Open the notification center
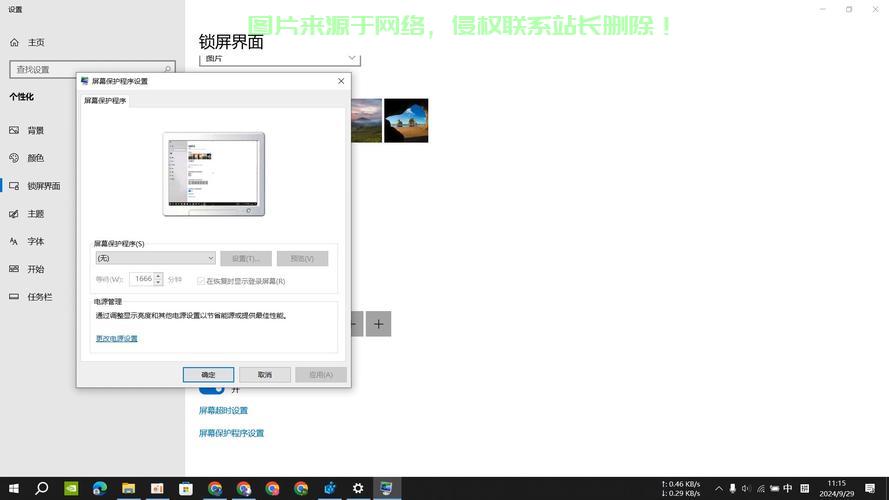Image resolution: width=889 pixels, height=500 pixels. (x=870, y=488)
